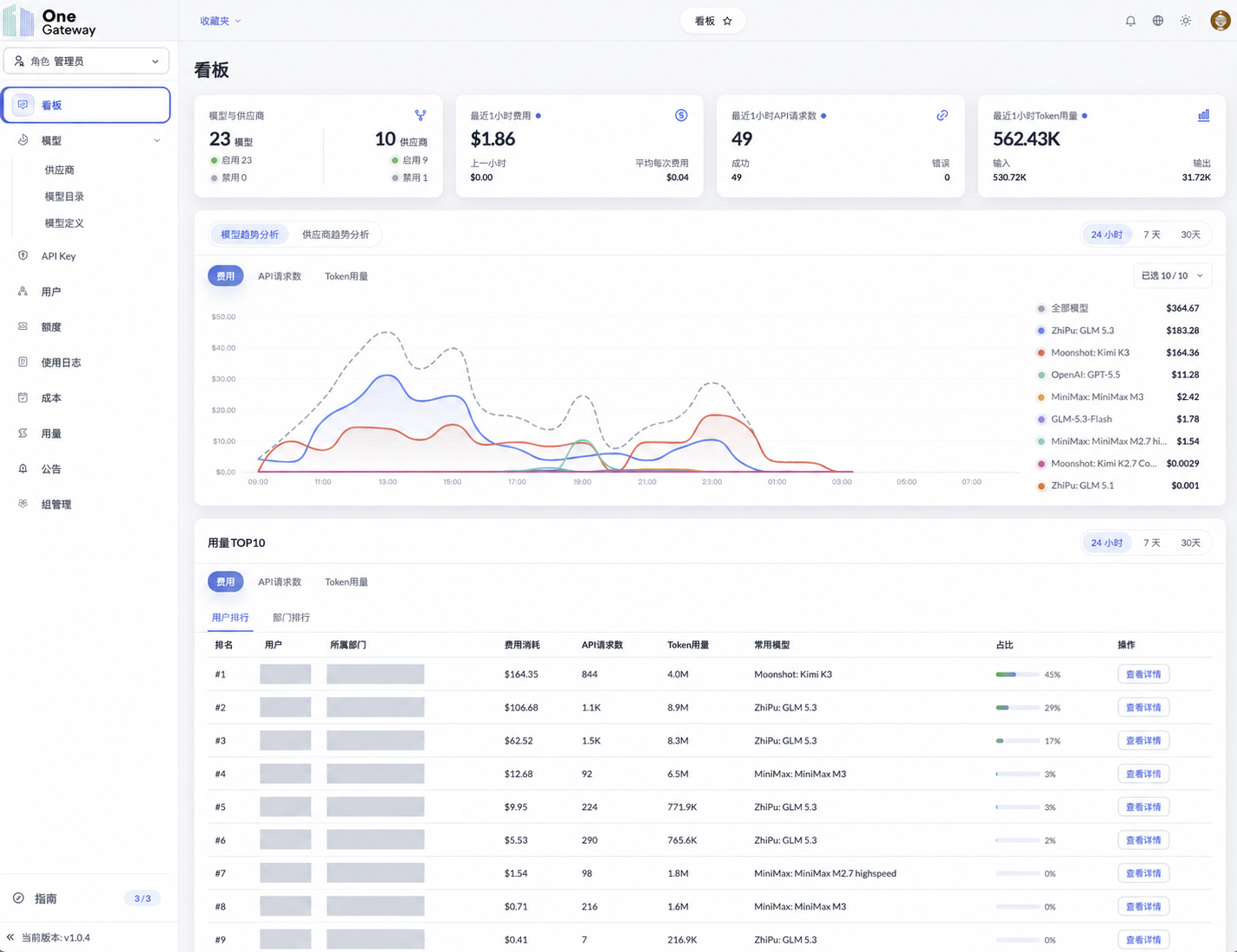Collapse sidebar with the double-chevron icon
1237x952 pixels.
(x=10, y=937)
